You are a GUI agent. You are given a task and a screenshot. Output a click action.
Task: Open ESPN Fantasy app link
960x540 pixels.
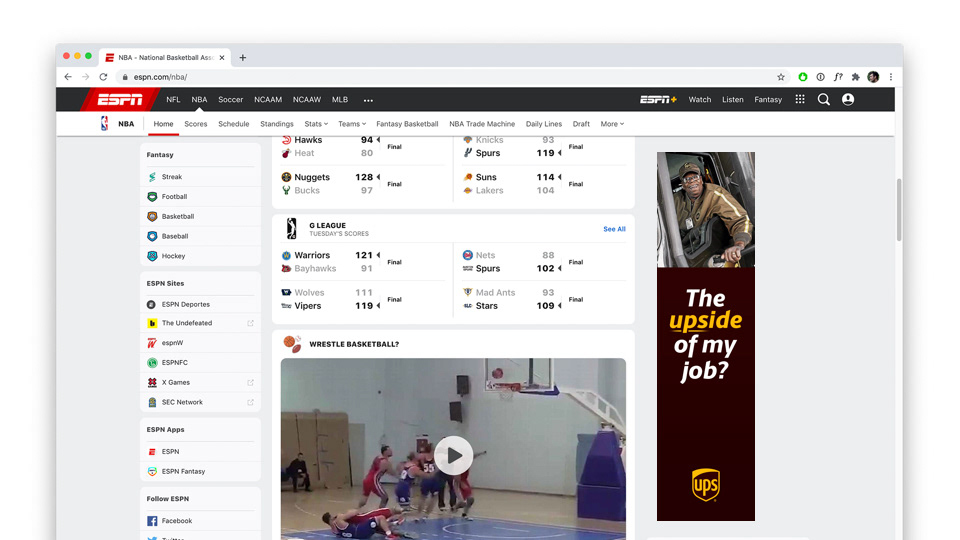point(183,471)
